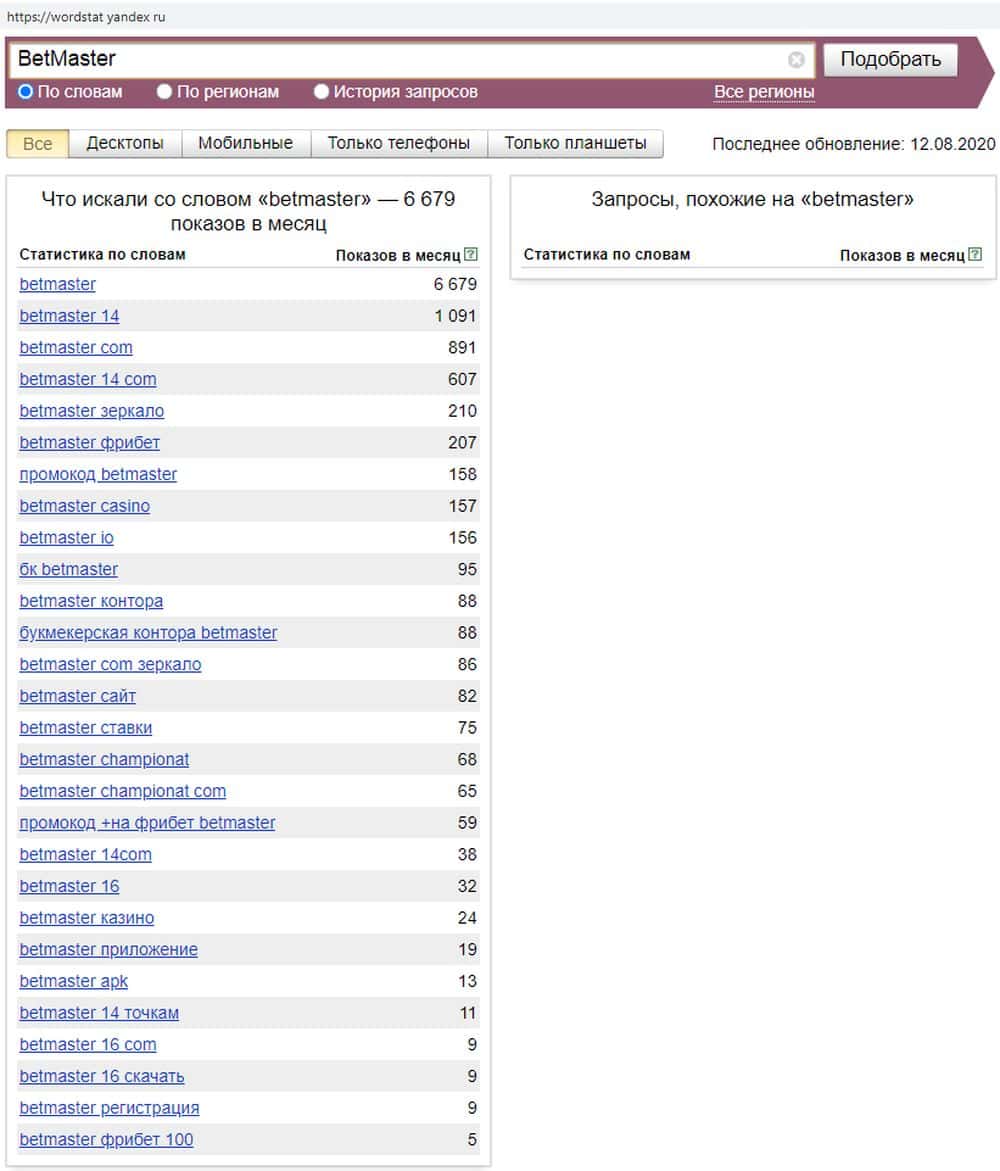Open the betmaster фрибет link

(89, 443)
